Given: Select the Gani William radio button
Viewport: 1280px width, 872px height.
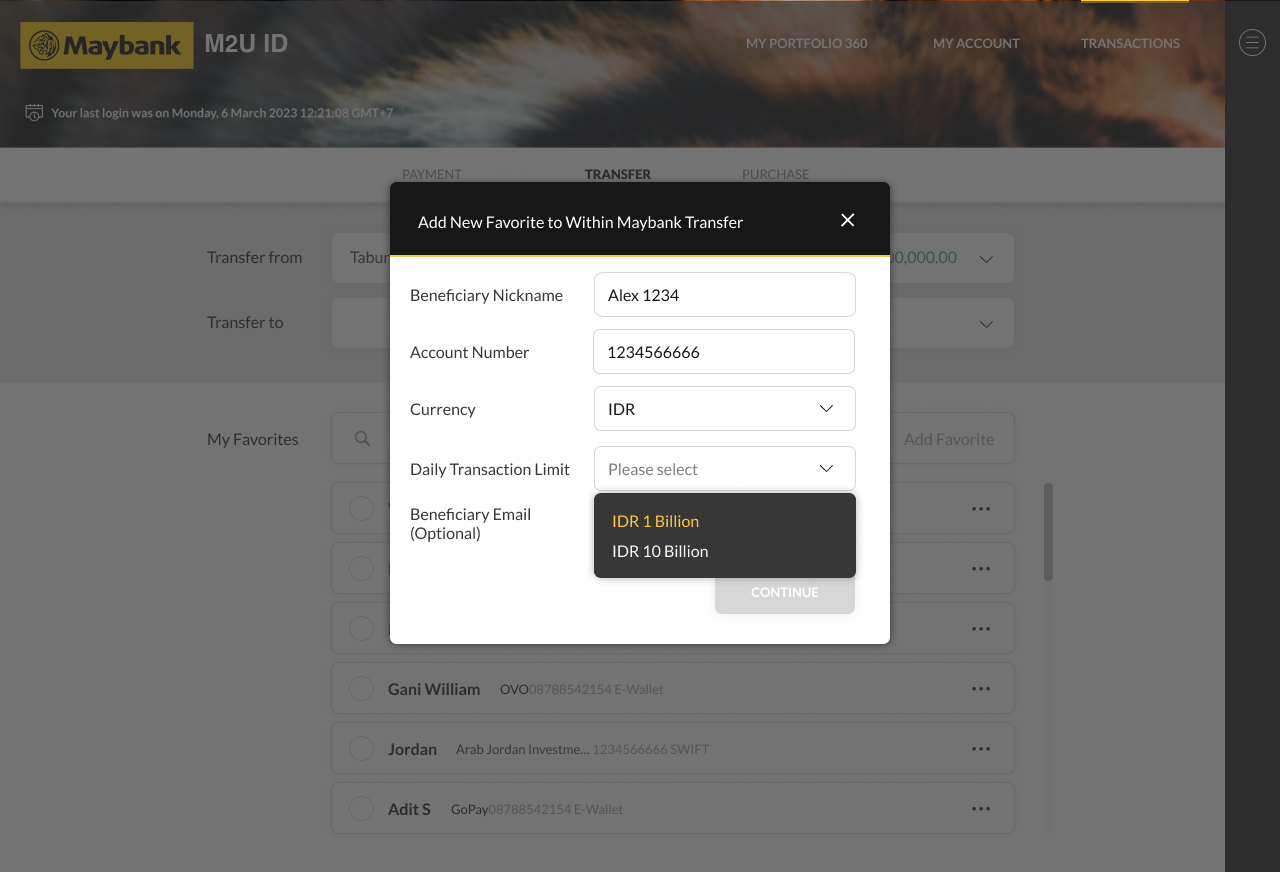Looking at the screenshot, I should coord(361,689).
